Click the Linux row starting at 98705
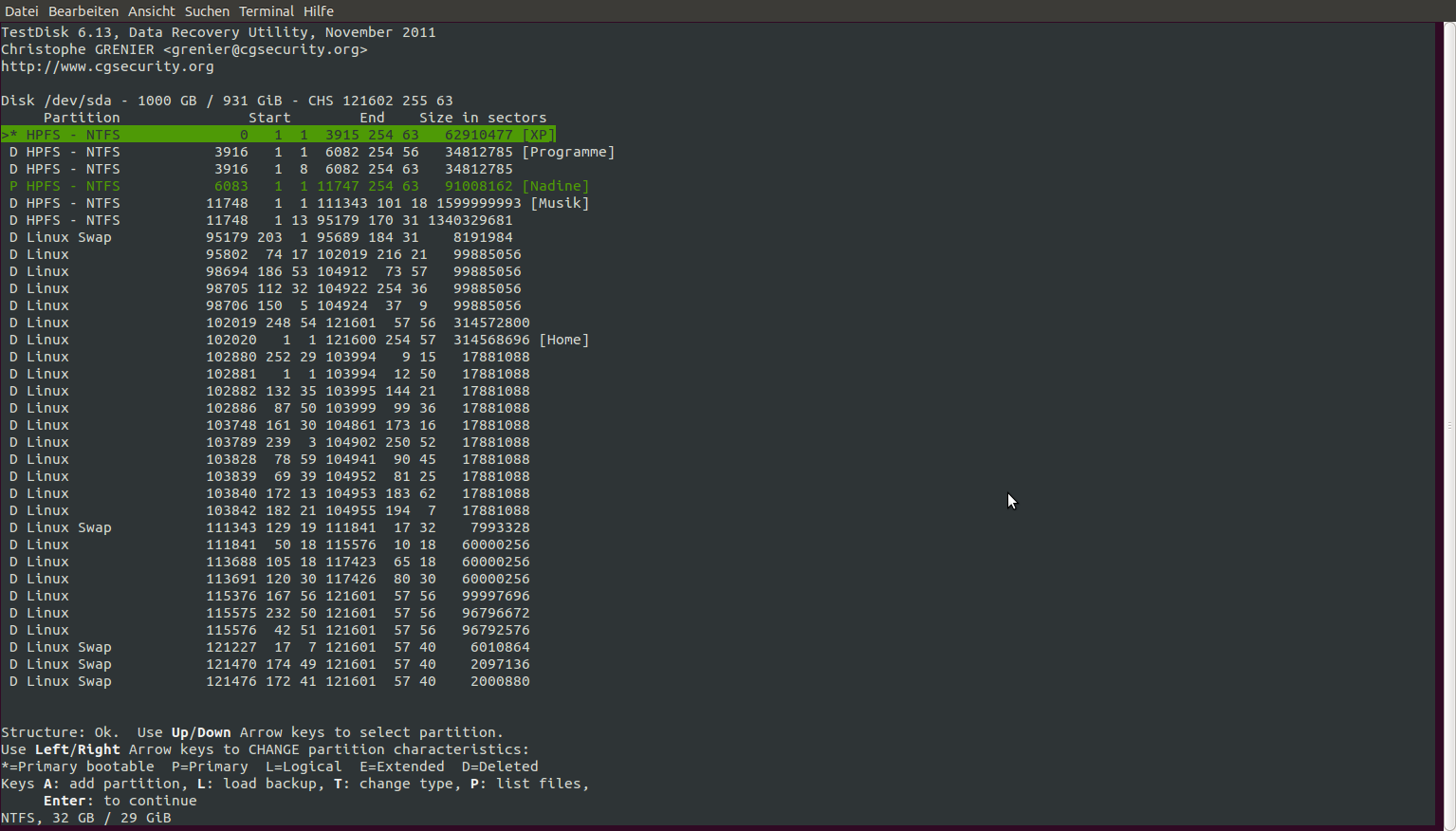The width and height of the screenshot is (1456, 831). (266, 288)
